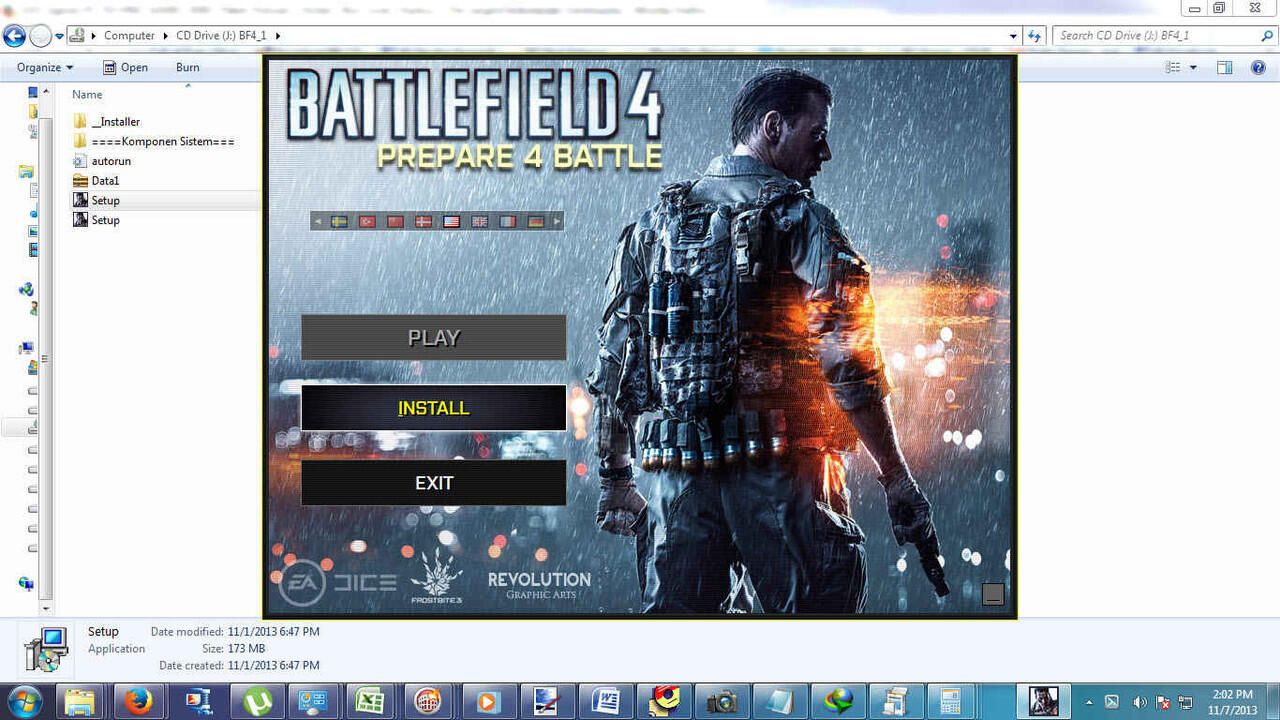Viewport: 1280px width, 720px height.
Task: Open uTorrent from the taskbar
Action: coord(258,702)
